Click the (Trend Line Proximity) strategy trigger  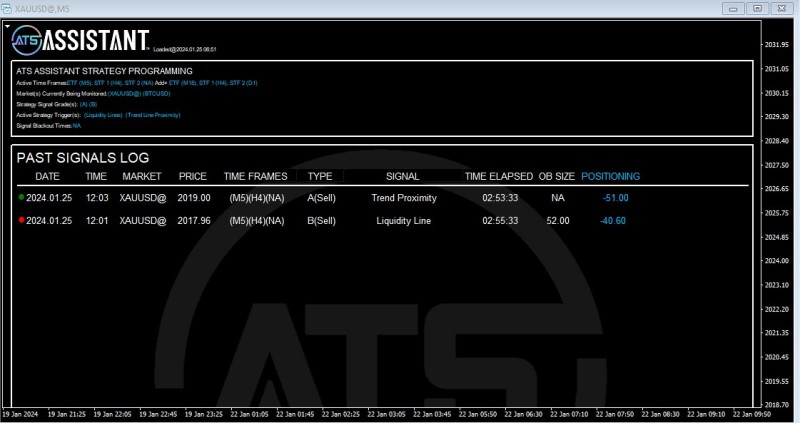coord(153,115)
